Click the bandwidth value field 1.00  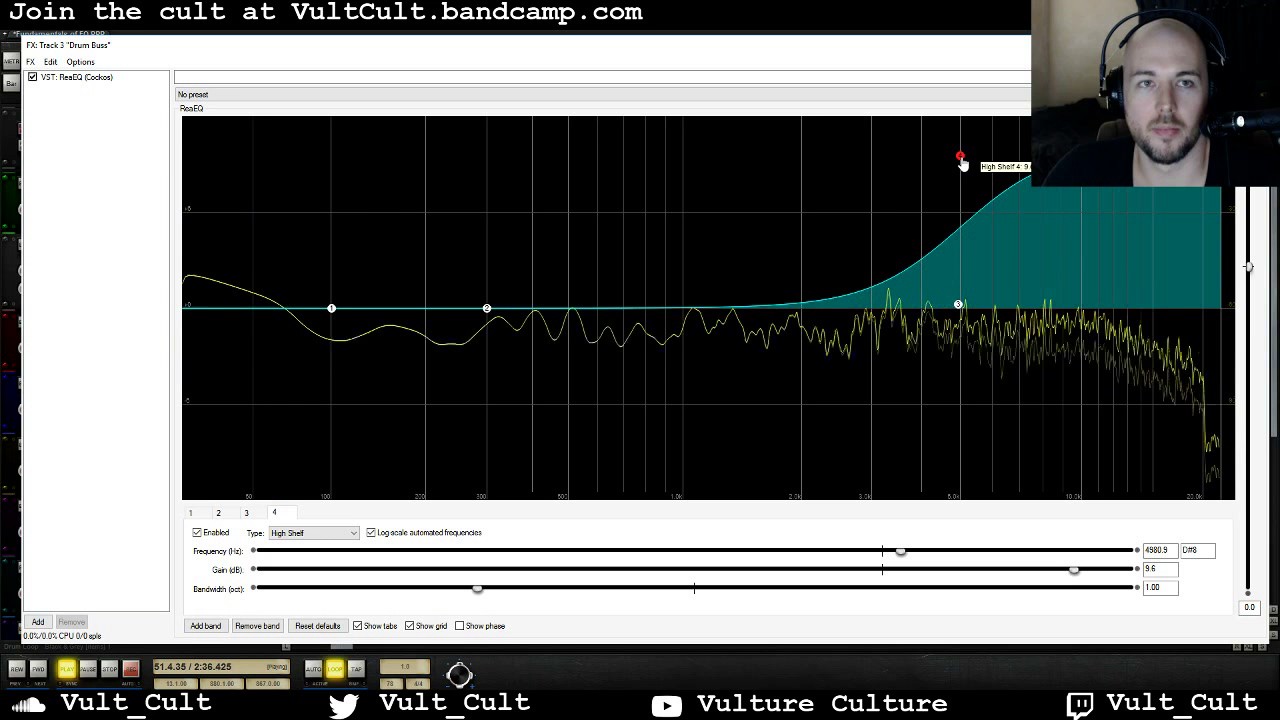[1160, 588]
